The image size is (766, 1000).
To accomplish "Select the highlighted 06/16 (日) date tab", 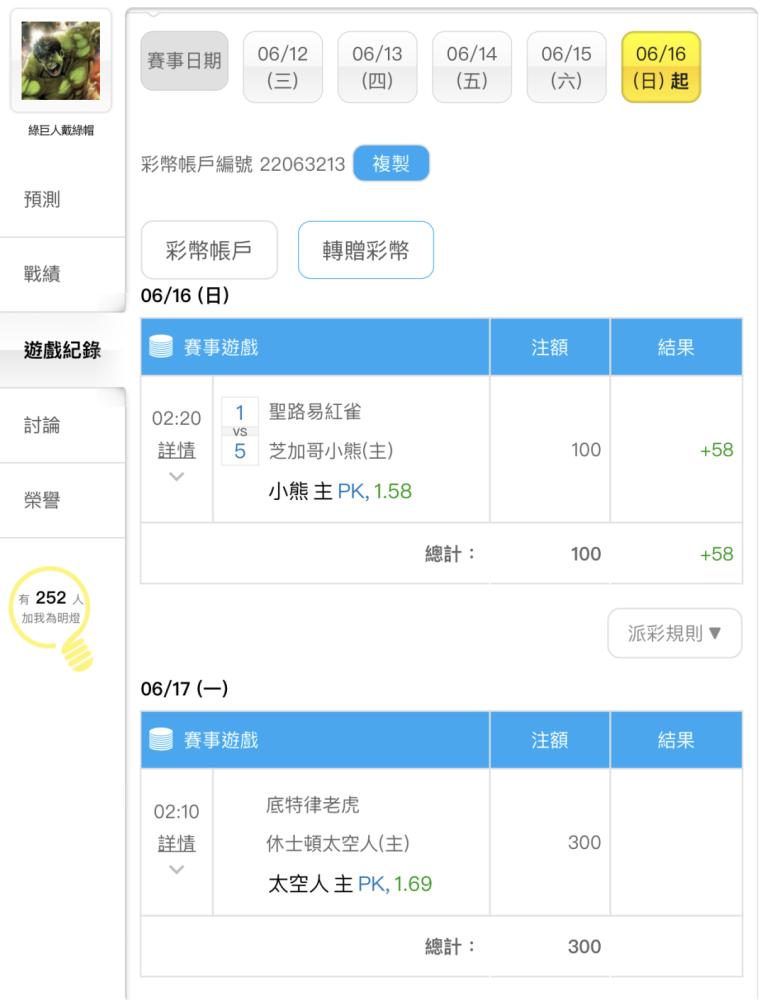I will 661,67.
